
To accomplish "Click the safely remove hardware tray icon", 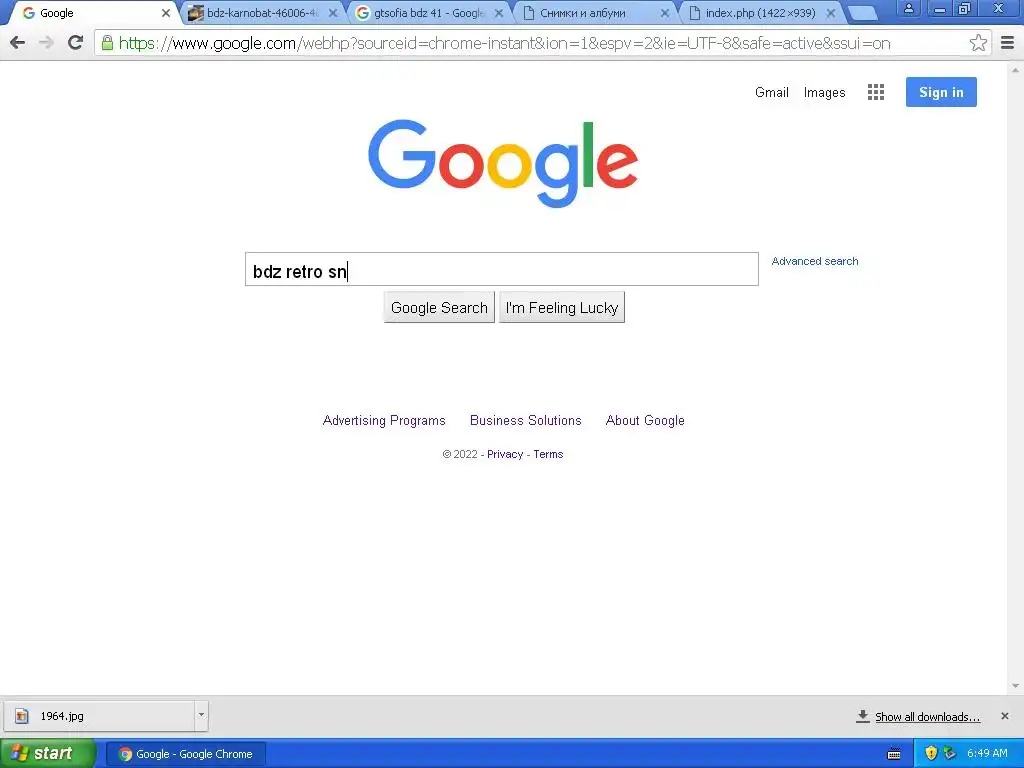I will click(950, 753).
